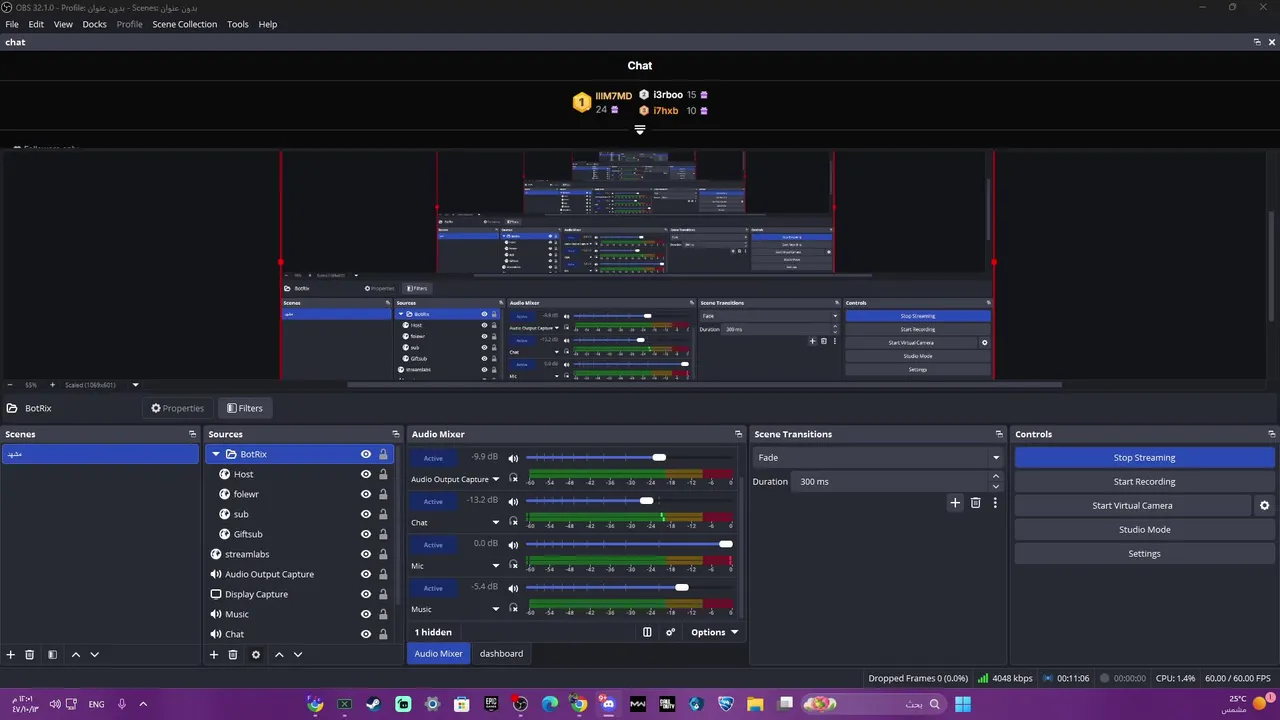The height and width of the screenshot is (720, 1280).
Task: Select the Audio Mixer tab
Action: click(x=438, y=654)
